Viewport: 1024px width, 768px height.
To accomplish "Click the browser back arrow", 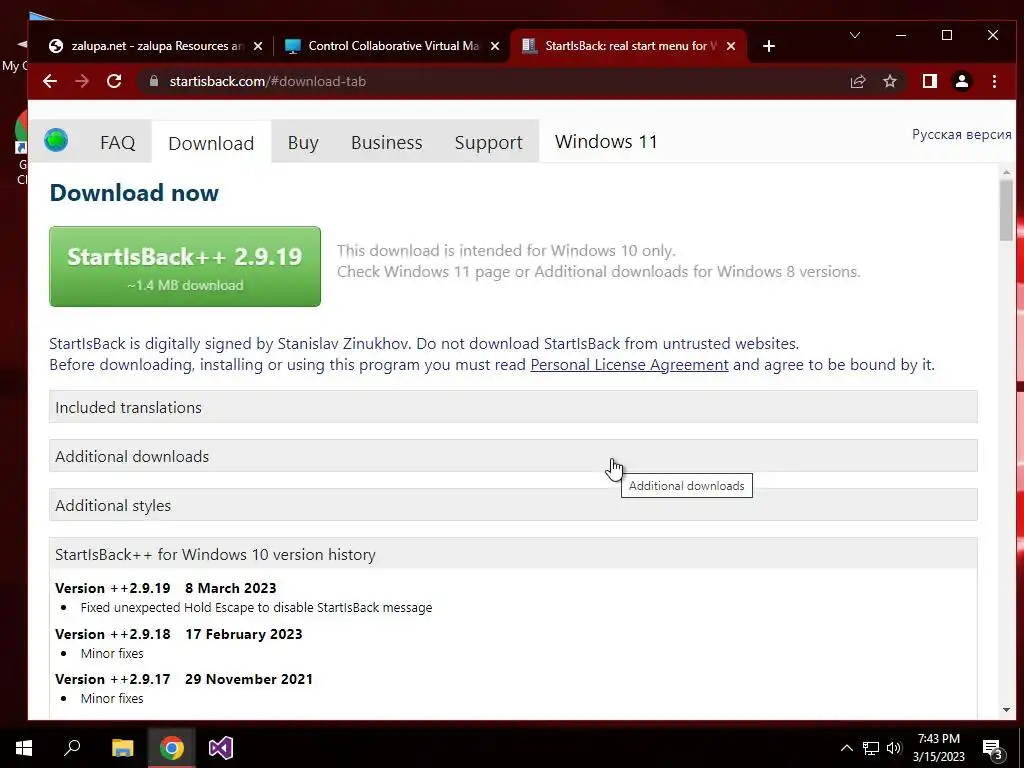I will click(50, 82).
